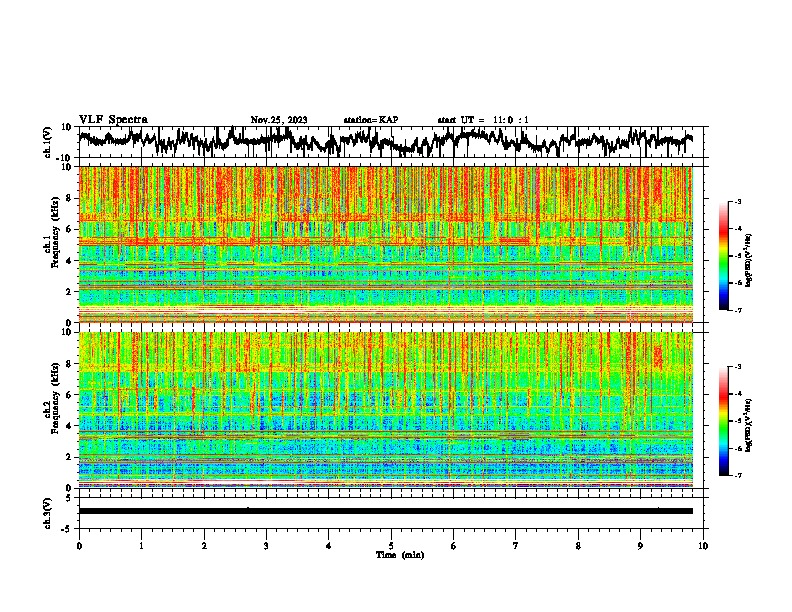The width and height of the screenshot is (792, 612).
Task: Click the "Time (min)" axis title
Action: 400,555
